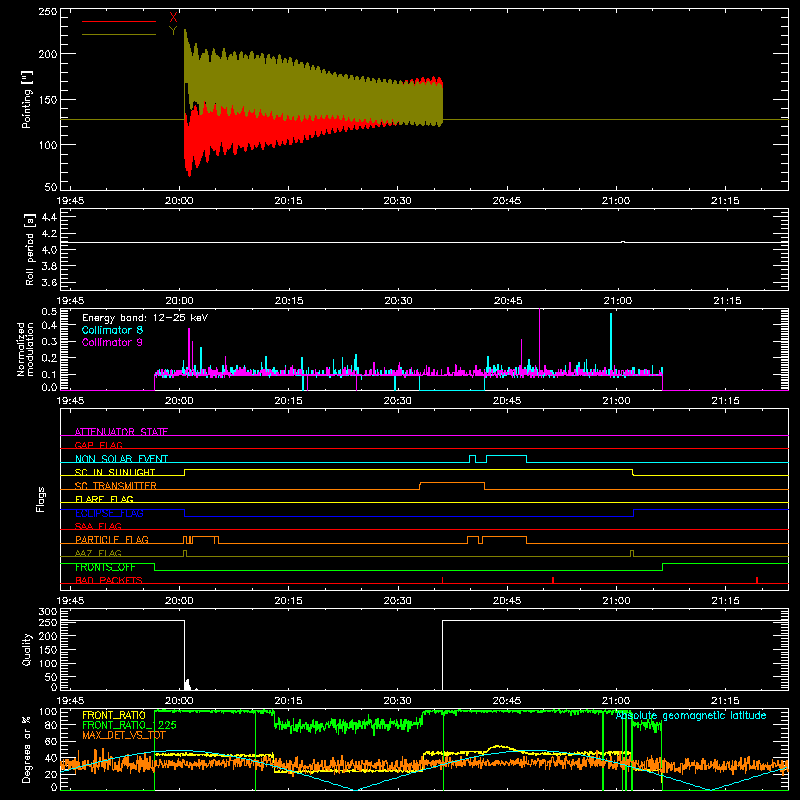The image size is (800, 800).
Task: Click the NON_SOLAR_EVENT flag label
Action: coord(121,459)
